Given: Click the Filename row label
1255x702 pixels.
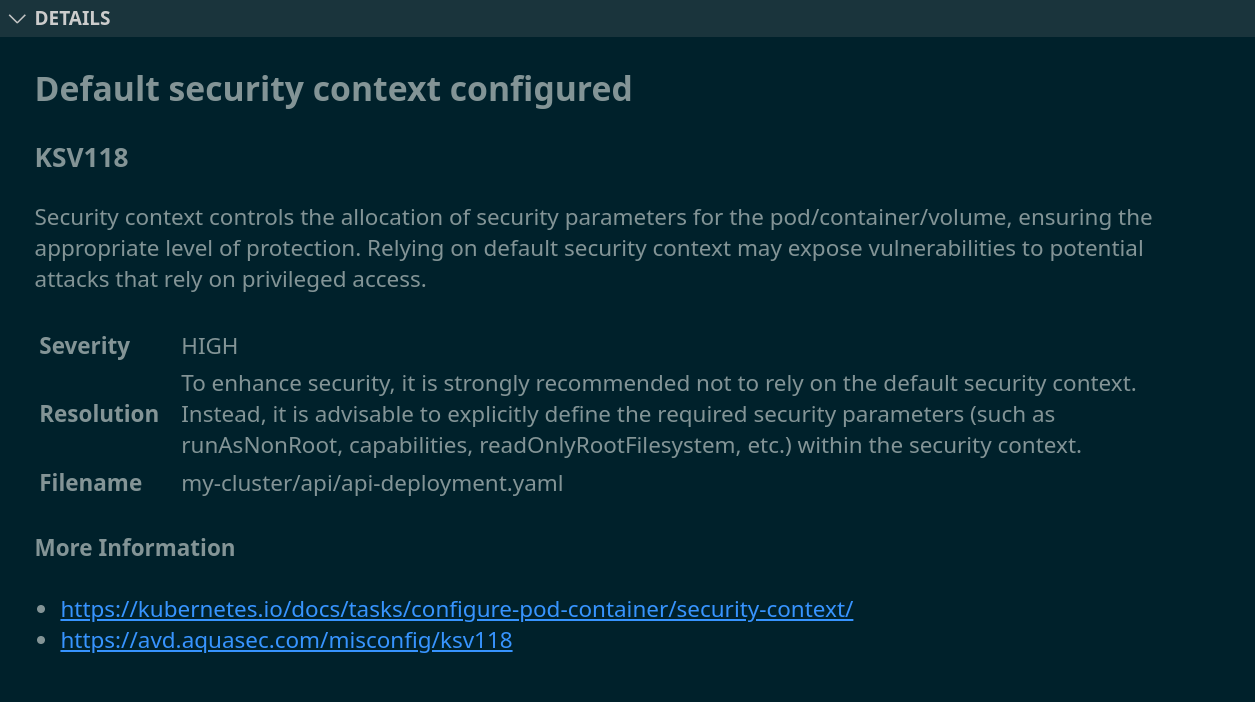Looking at the screenshot, I should (x=90, y=483).
